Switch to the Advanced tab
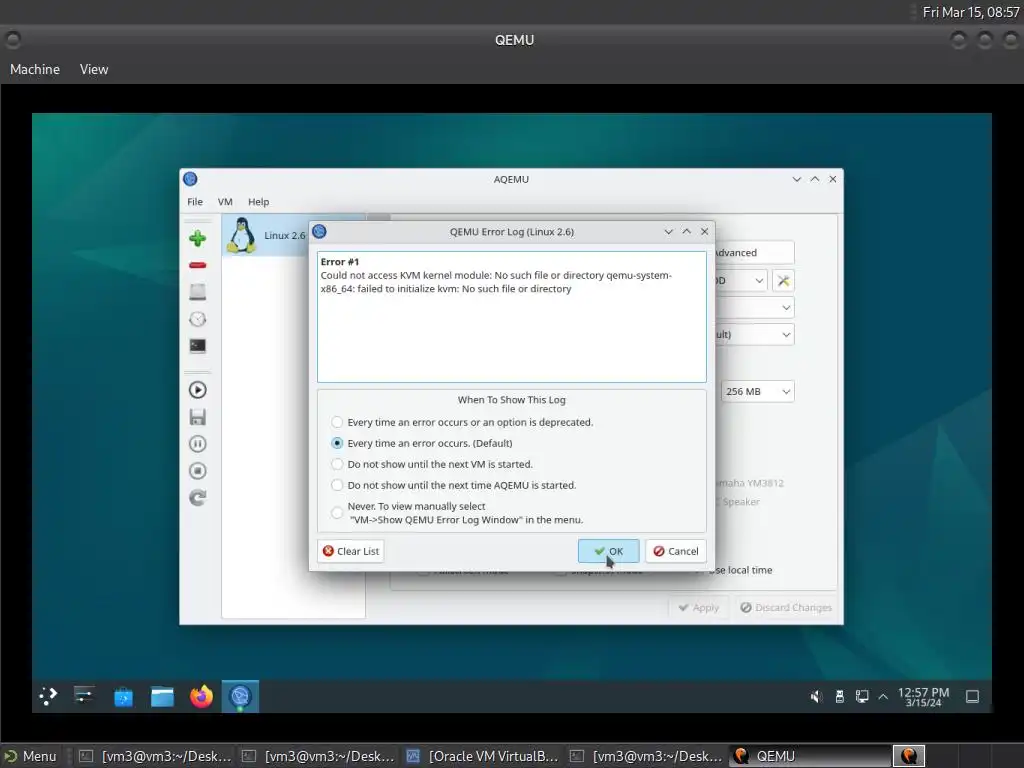The width and height of the screenshot is (1024, 768). point(754,253)
